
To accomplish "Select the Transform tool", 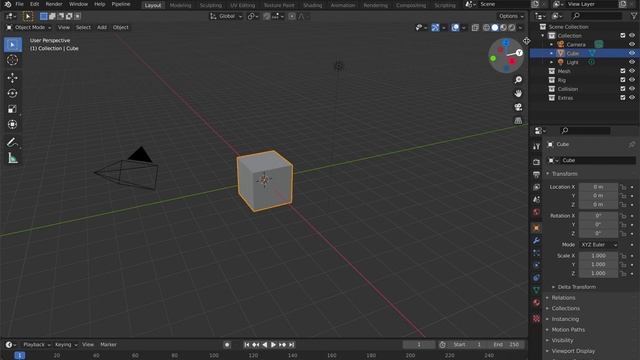I will [12, 124].
